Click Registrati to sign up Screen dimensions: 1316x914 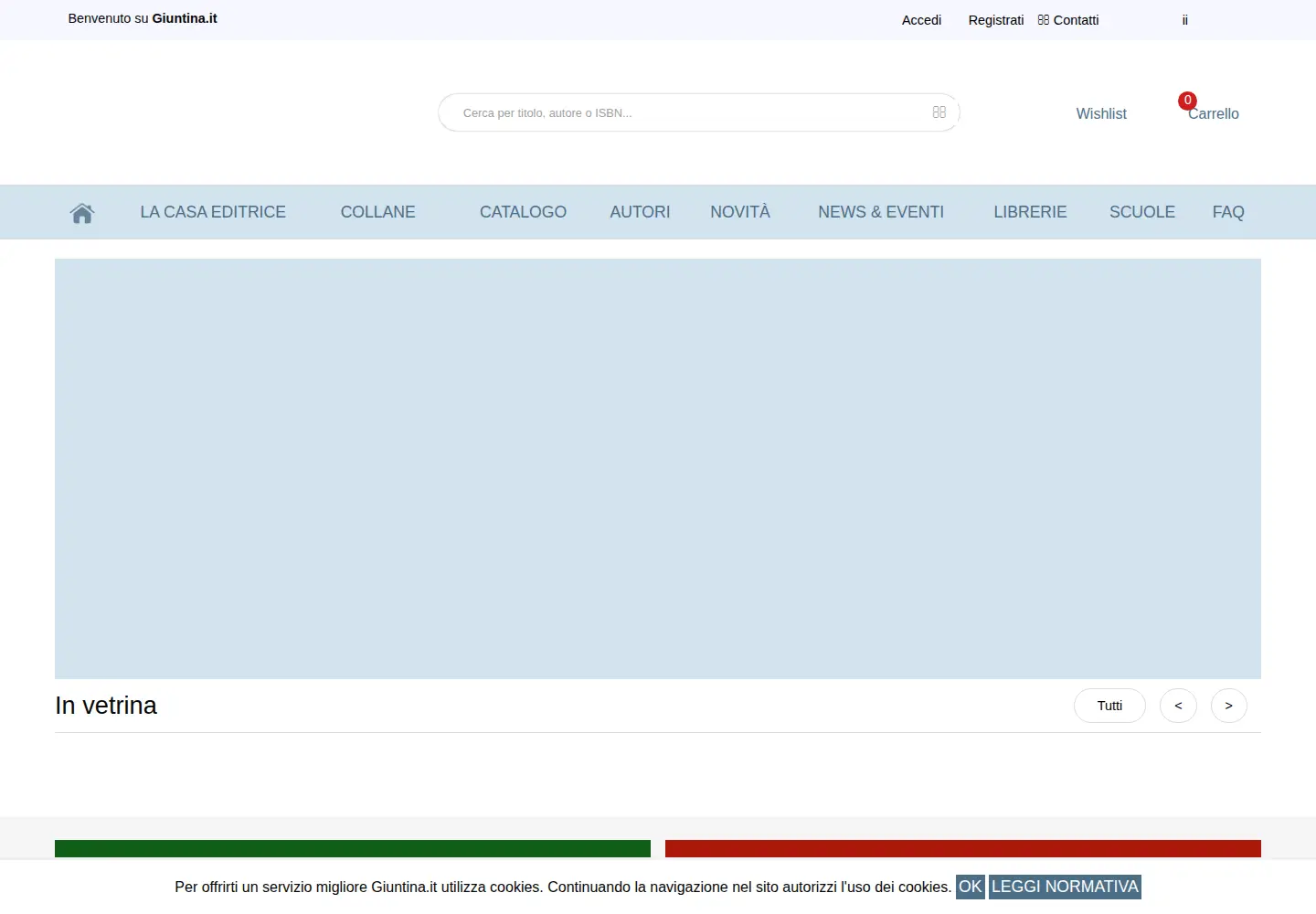click(x=996, y=20)
